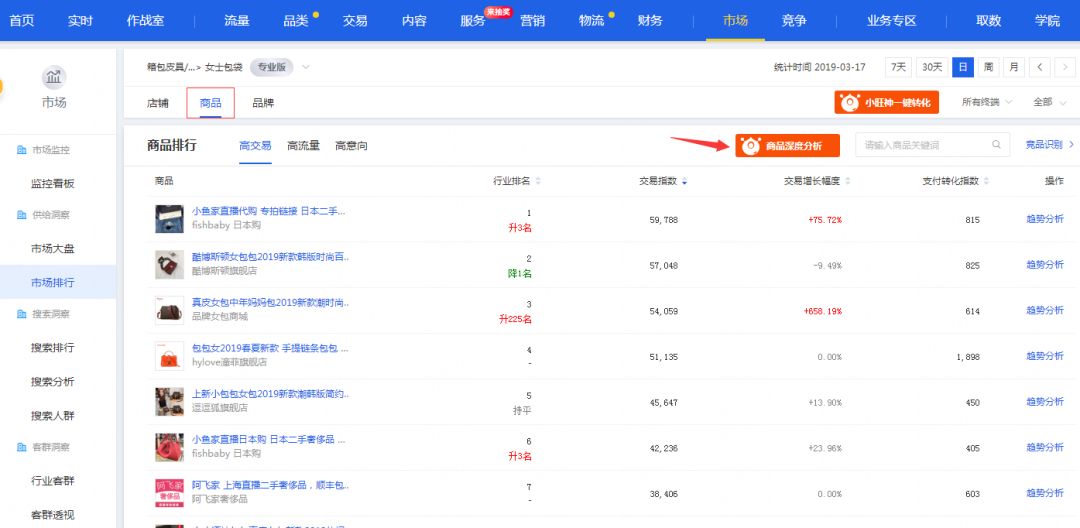The image size is (1080, 528).
Task: Click the 市场 chart icon in sidebar
Action: click(x=54, y=77)
